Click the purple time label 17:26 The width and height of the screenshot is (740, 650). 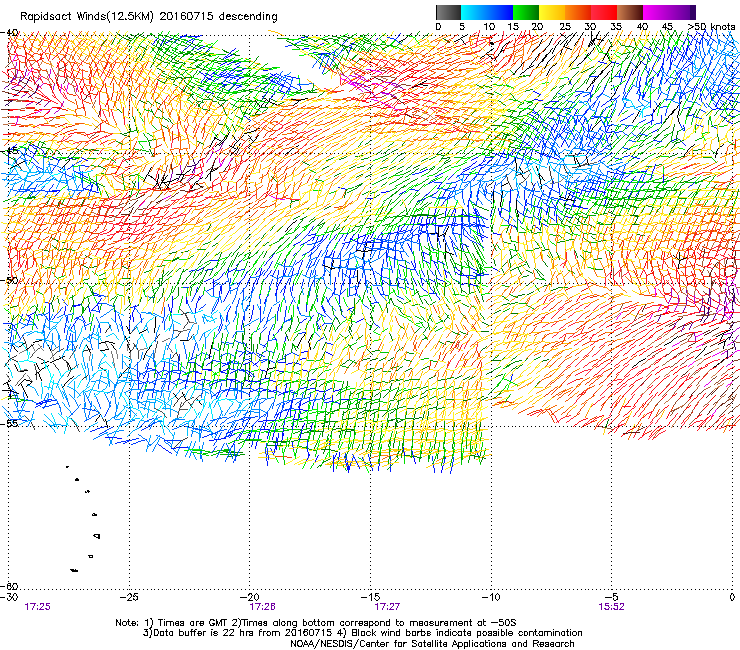click(x=262, y=607)
